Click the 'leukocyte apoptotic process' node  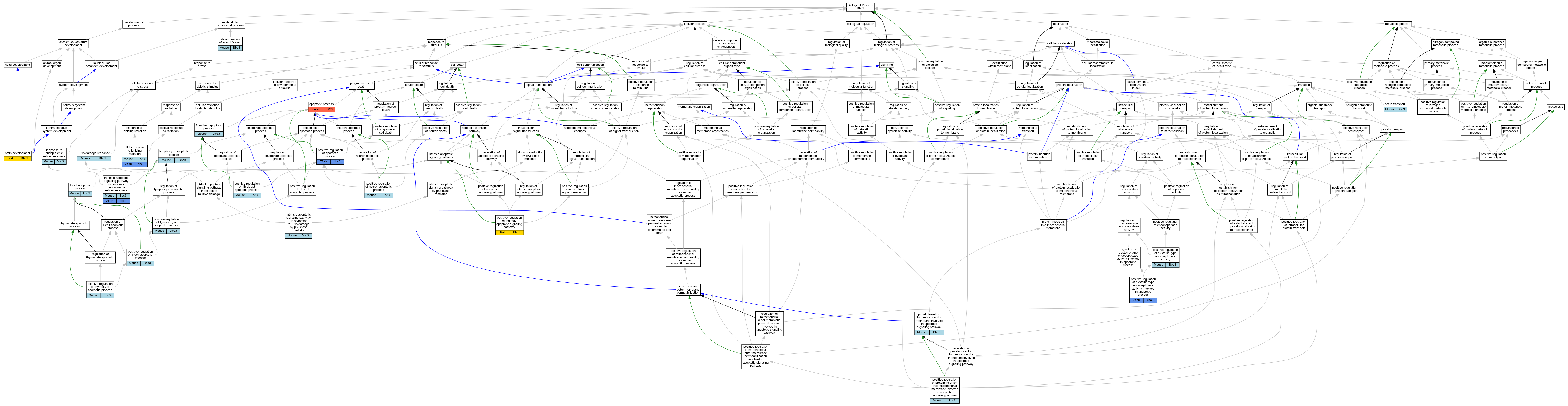(x=260, y=129)
